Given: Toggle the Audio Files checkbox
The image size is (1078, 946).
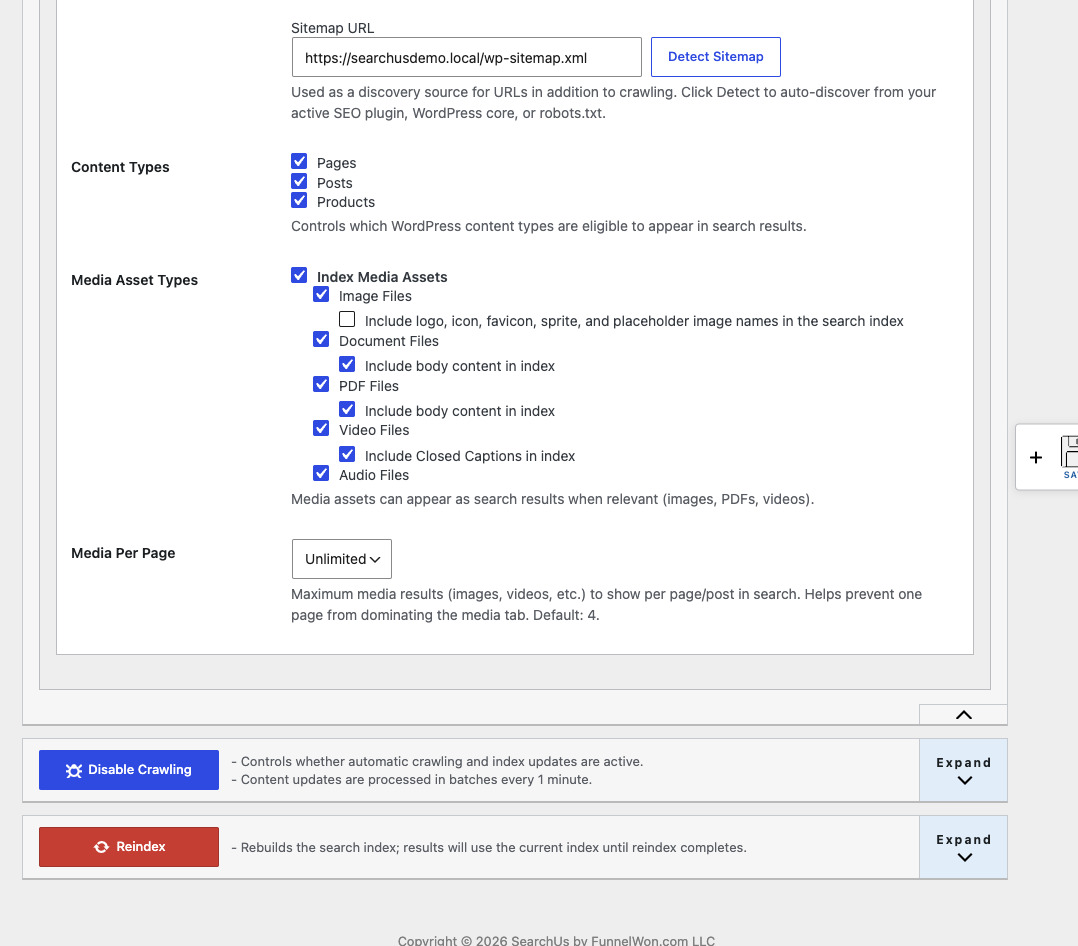Looking at the screenshot, I should (321, 474).
